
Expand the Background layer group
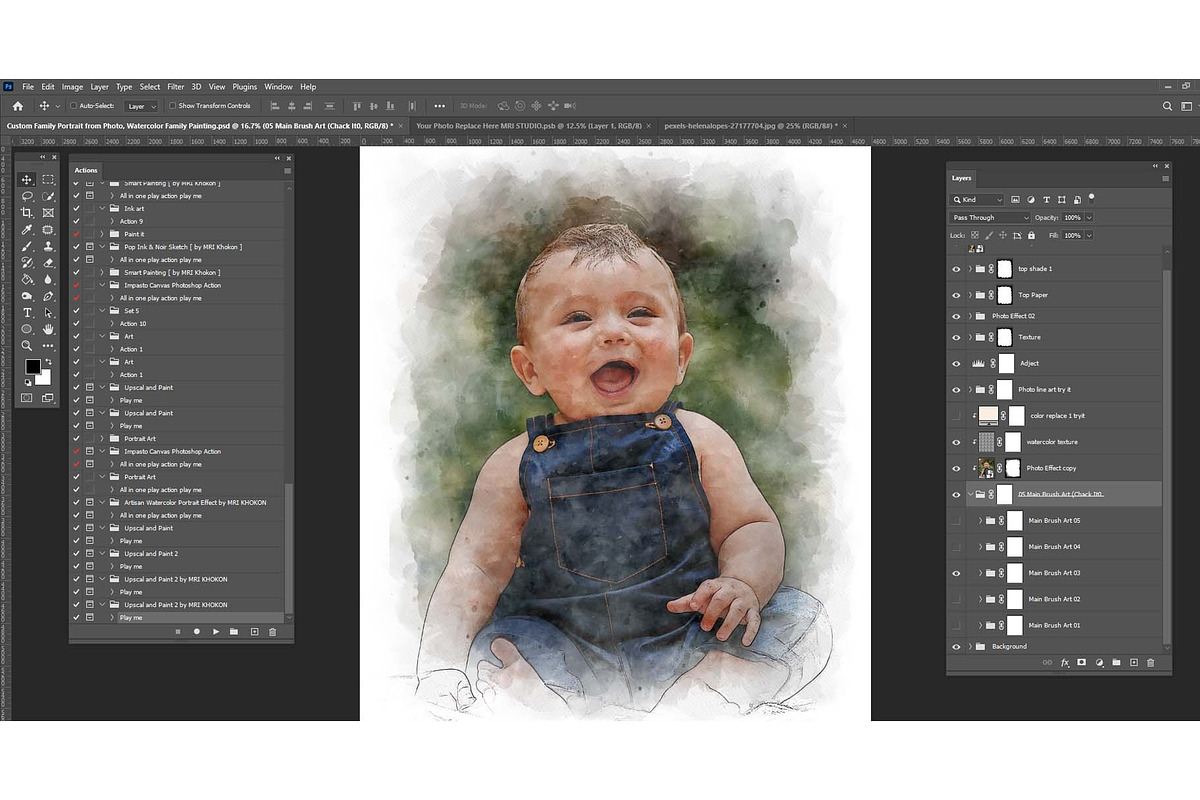tap(970, 646)
